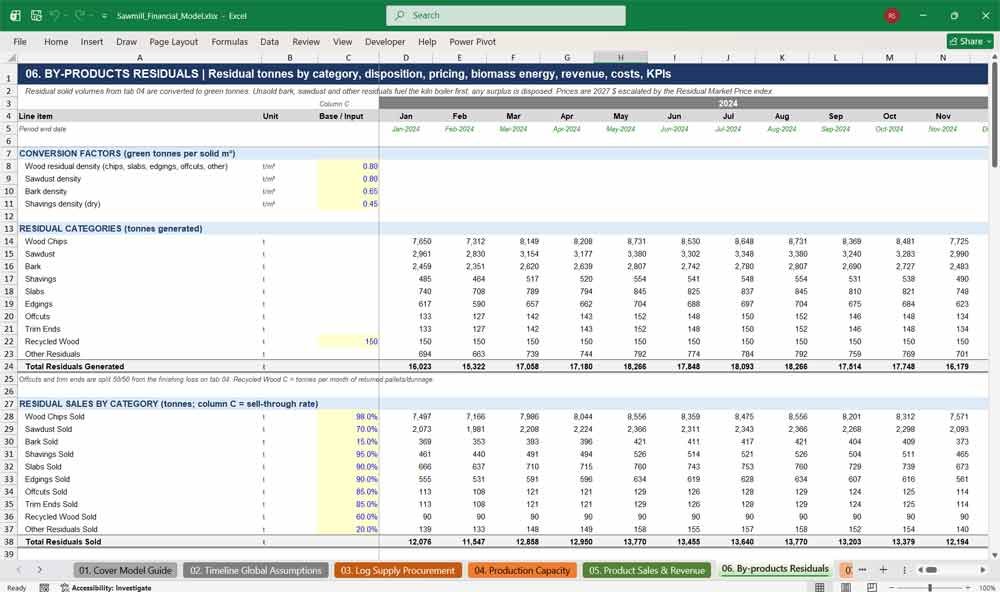
Task: Open the Review ribbon tab
Action: (306, 41)
